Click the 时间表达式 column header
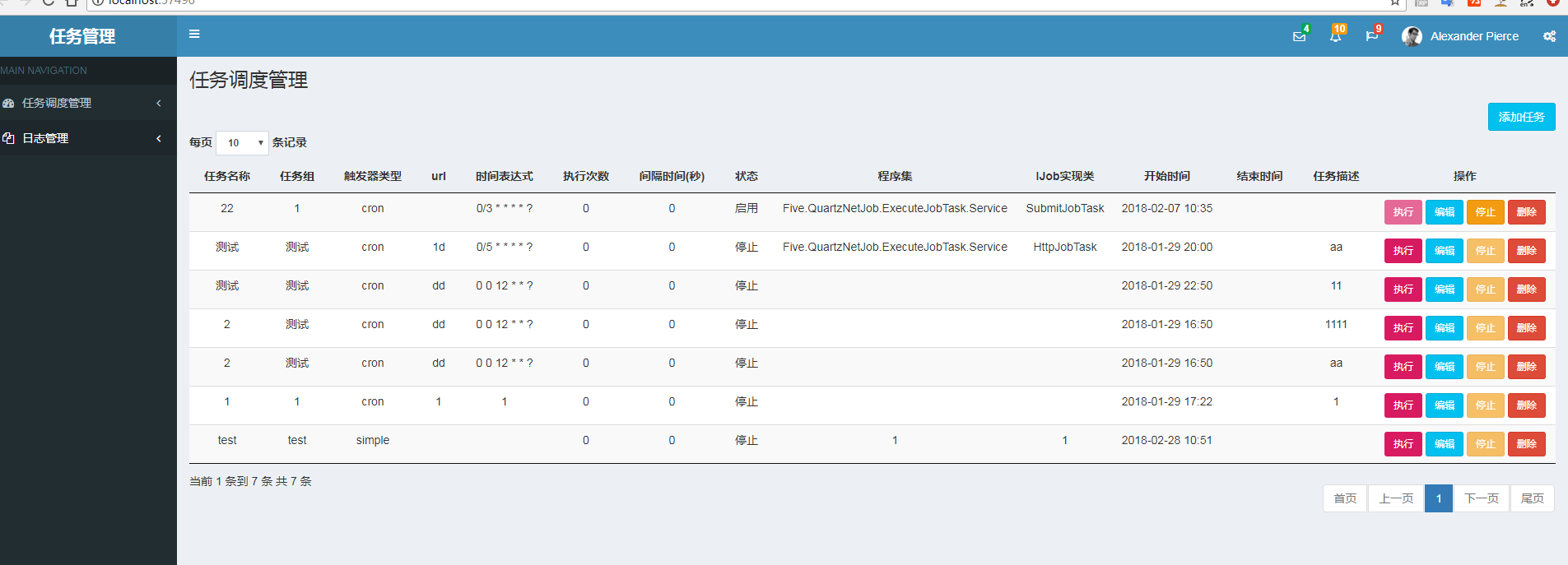Viewport: 1568px width, 565px height. click(505, 176)
